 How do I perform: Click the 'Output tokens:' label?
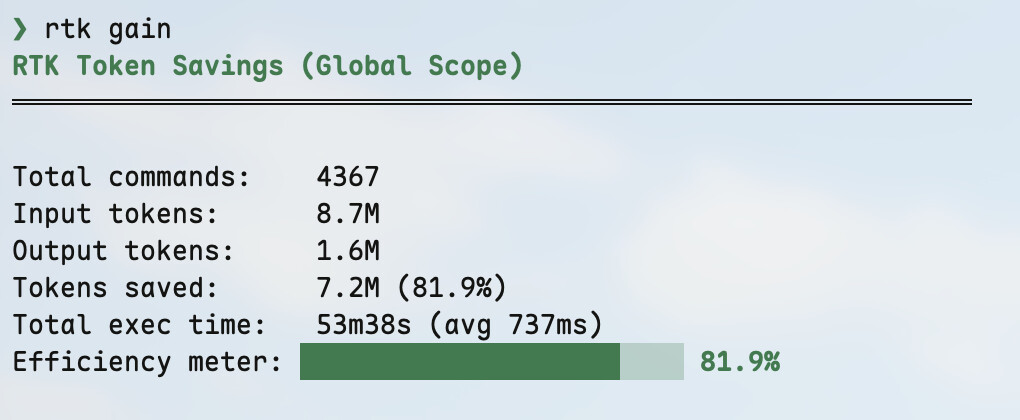[x=124, y=251]
